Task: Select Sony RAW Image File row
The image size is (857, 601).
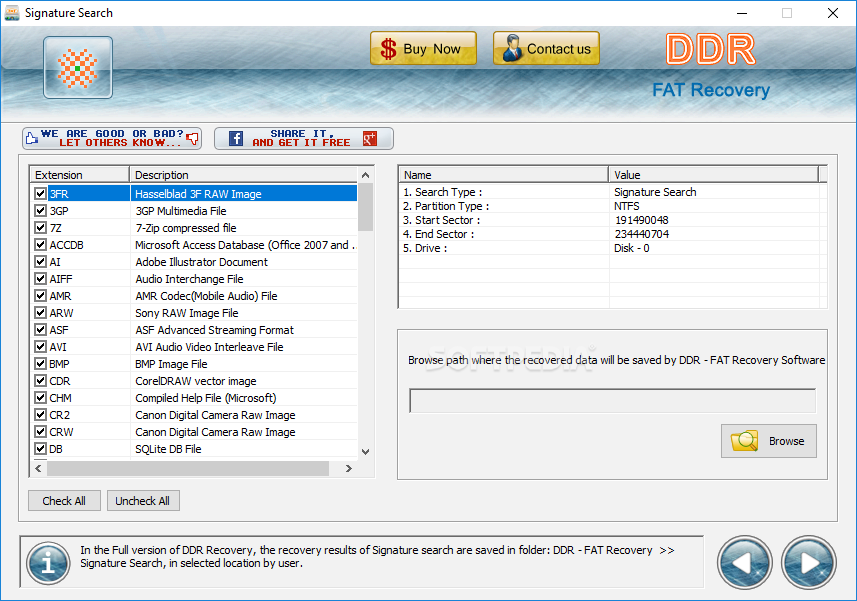Action: (194, 313)
